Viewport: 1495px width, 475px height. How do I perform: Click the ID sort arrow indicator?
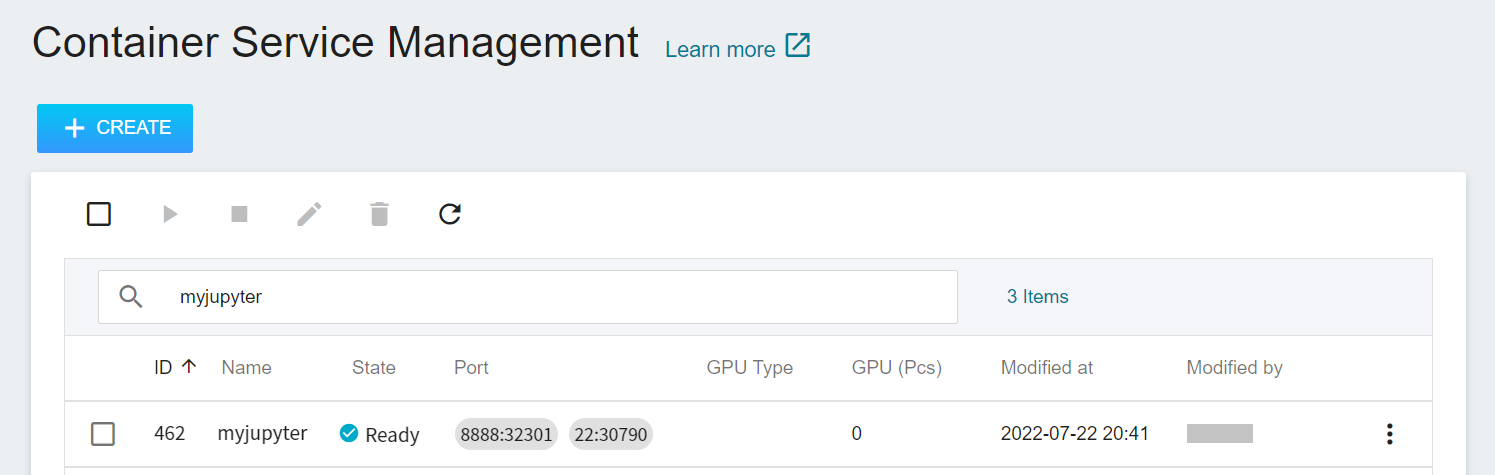pos(188,368)
